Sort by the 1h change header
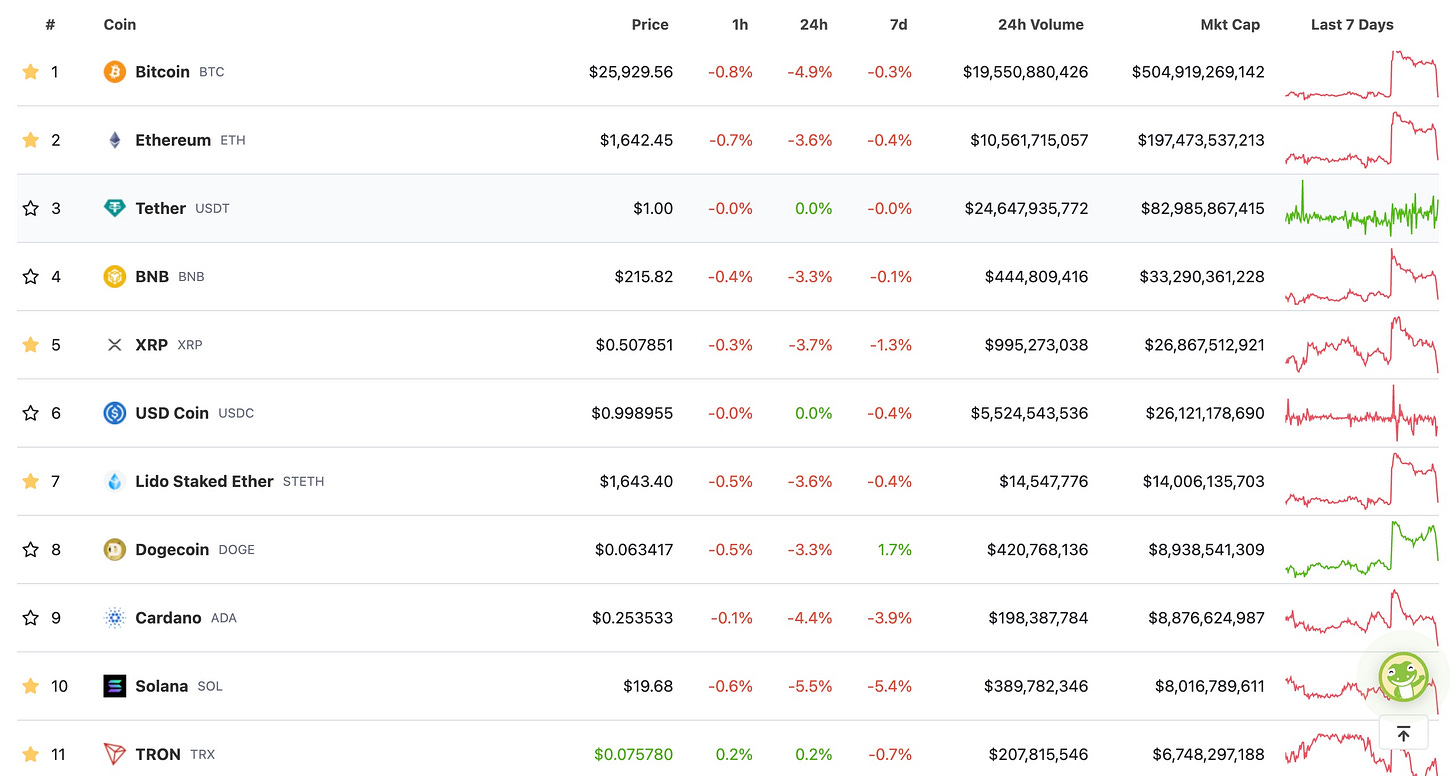 (740, 24)
